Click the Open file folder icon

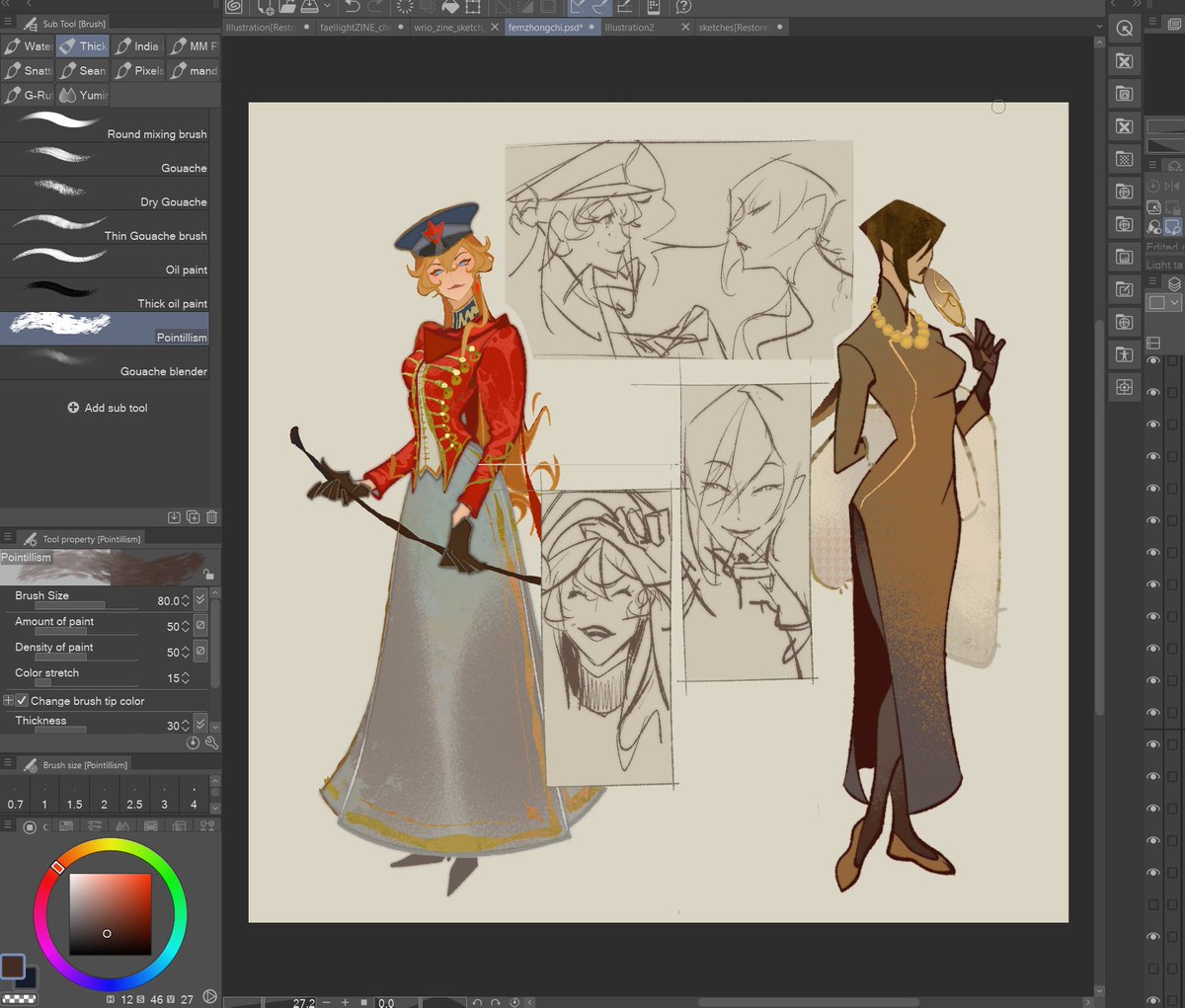pos(287,7)
